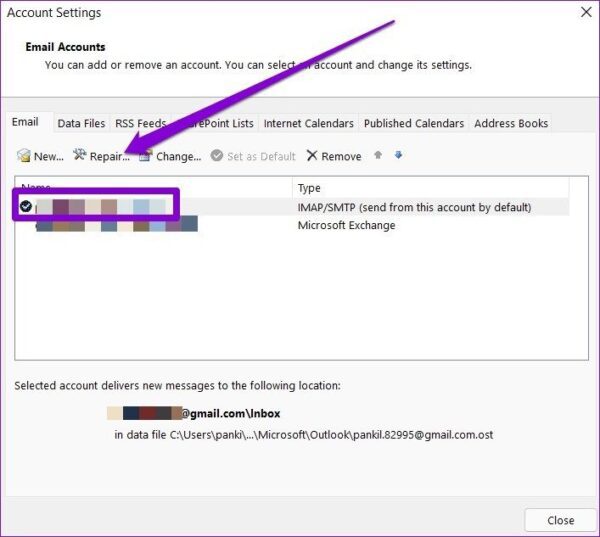This screenshot has width=600, height=537.
Task: Move account down with blue arrow
Action: [x=398, y=155]
